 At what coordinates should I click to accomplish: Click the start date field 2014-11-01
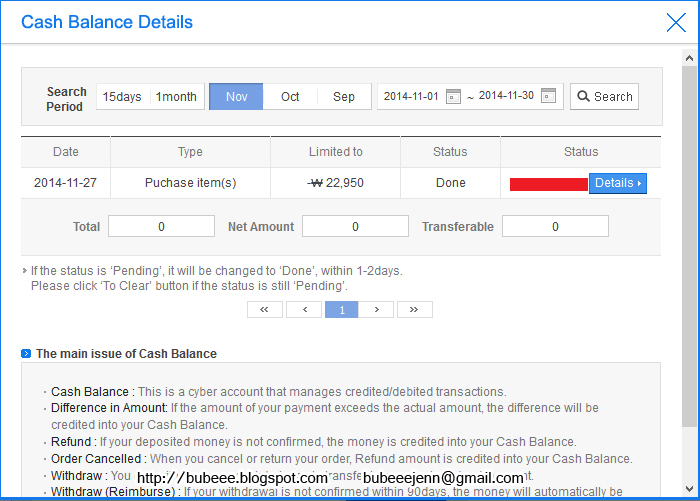pyautogui.click(x=412, y=96)
